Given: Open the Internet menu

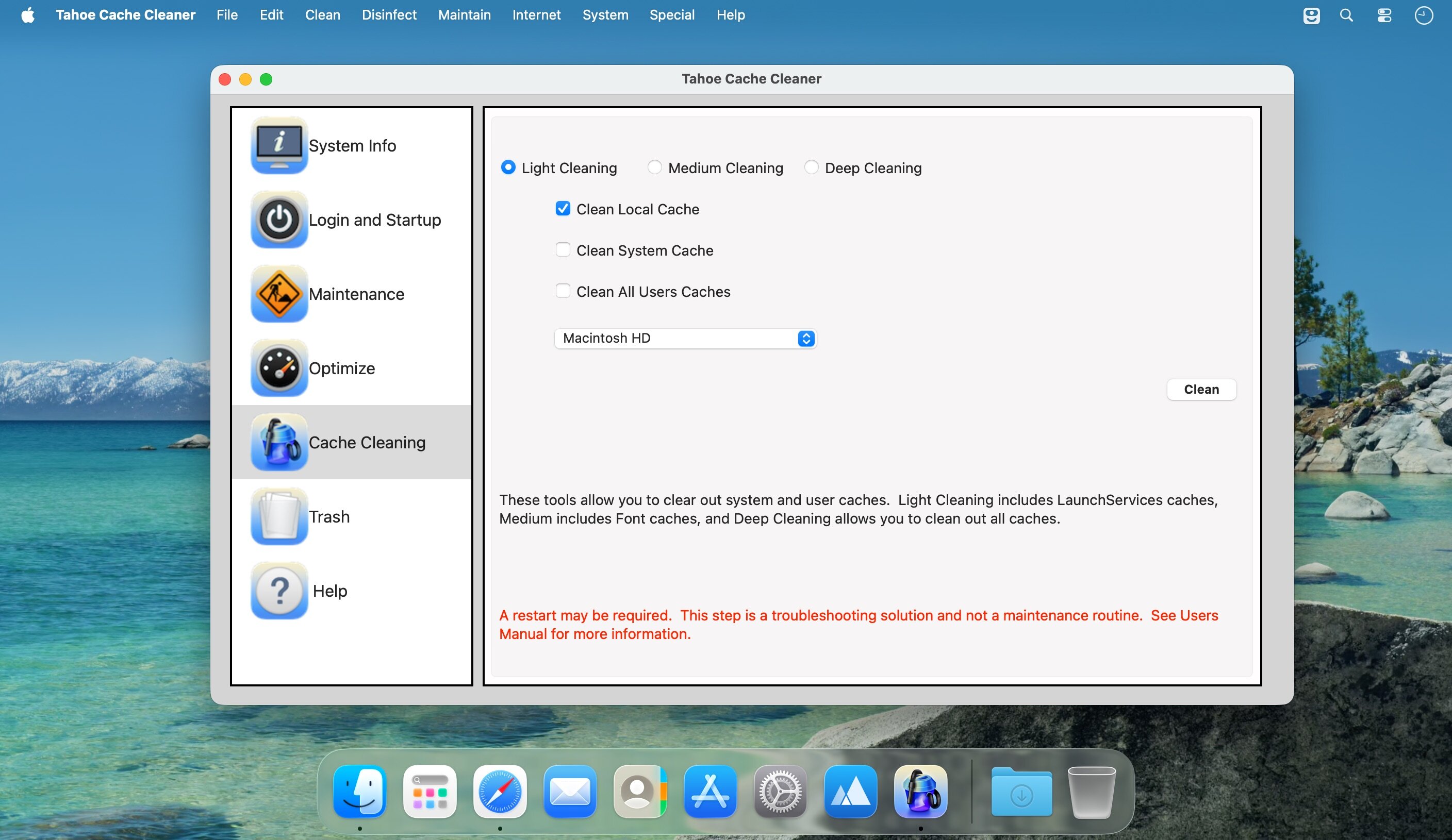Looking at the screenshot, I should 536,15.
